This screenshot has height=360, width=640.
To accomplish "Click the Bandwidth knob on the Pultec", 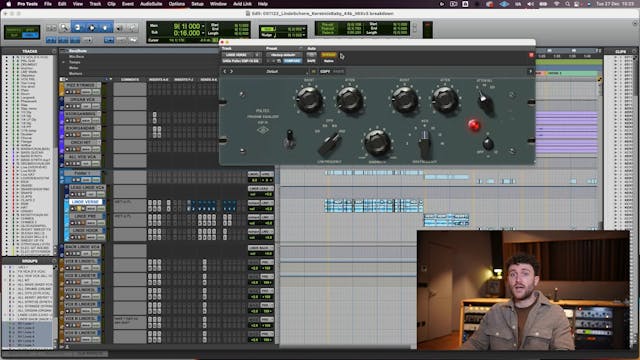I will point(377,142).
